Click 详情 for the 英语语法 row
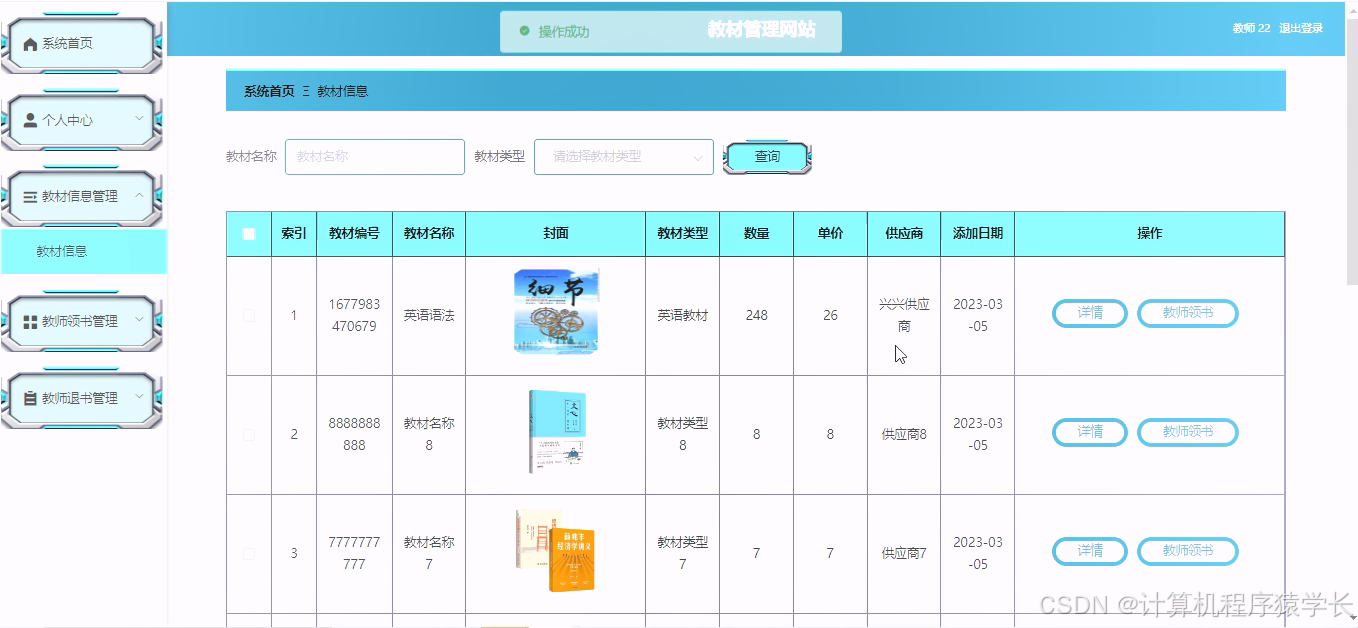1358x628 pixels. [x=1090, y=313]
